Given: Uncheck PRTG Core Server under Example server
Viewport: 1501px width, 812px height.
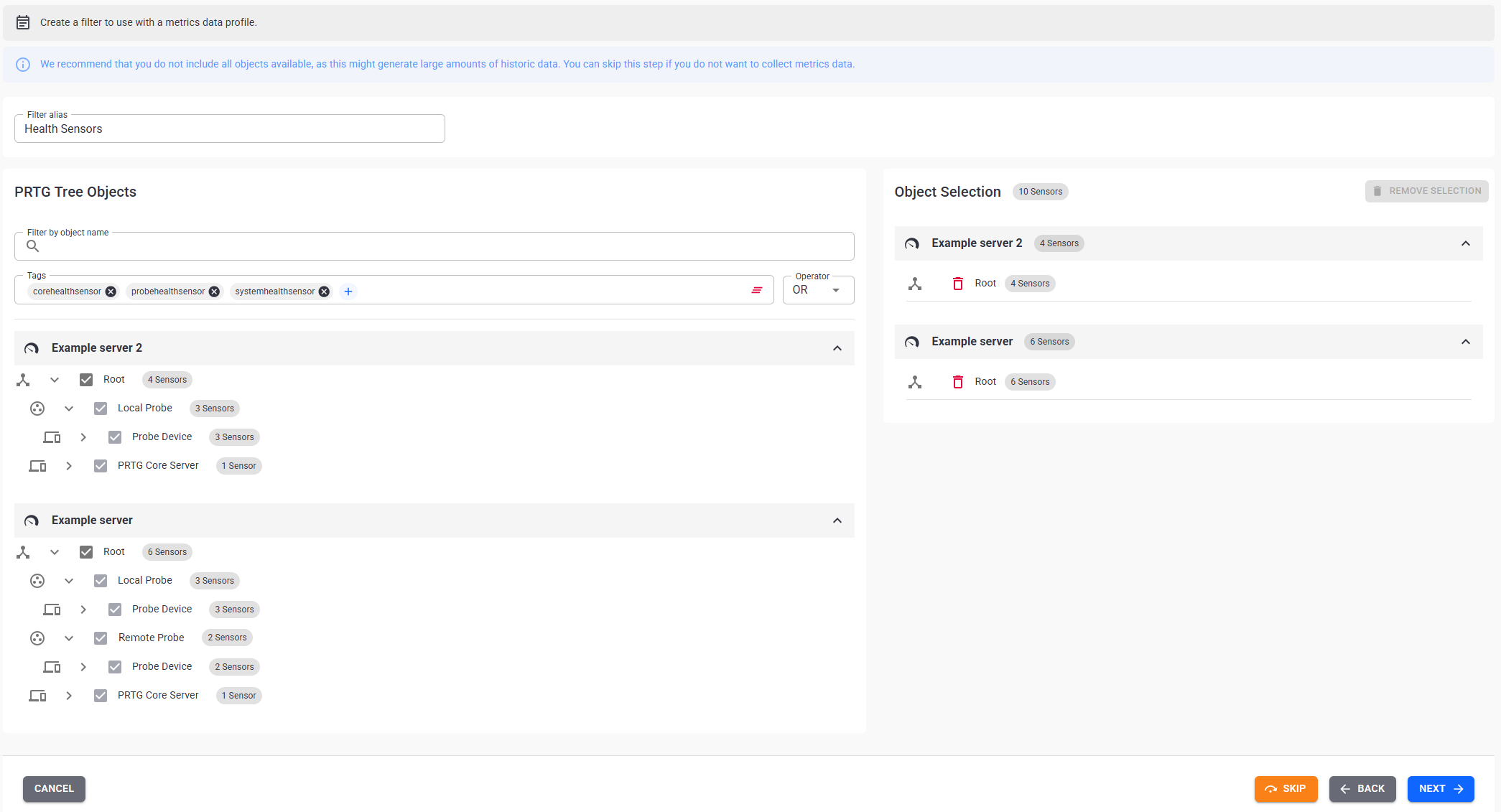Looking at the screenshot, I should [101, 696].
